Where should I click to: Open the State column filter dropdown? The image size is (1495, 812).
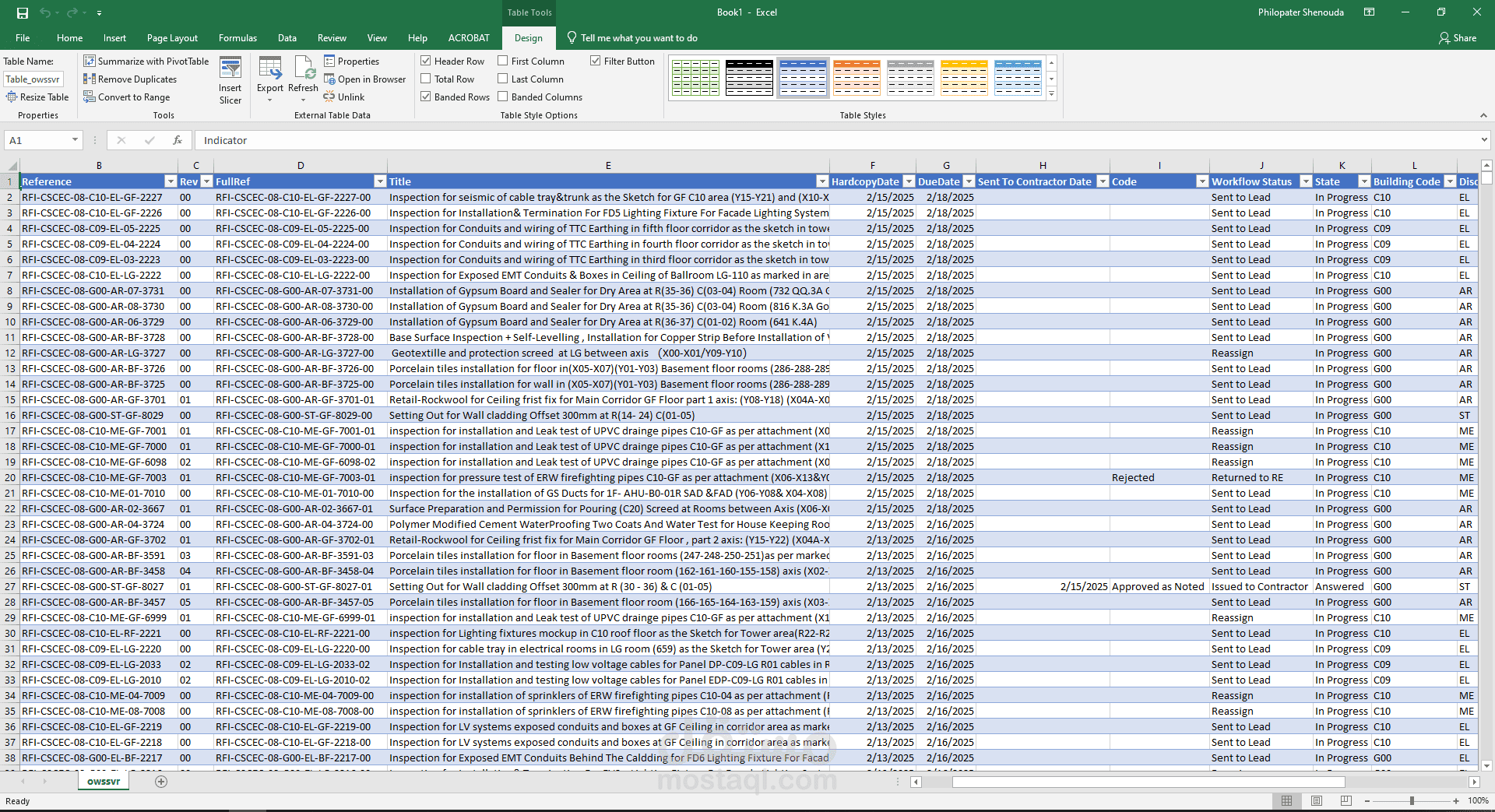[x=1364, y=181]
